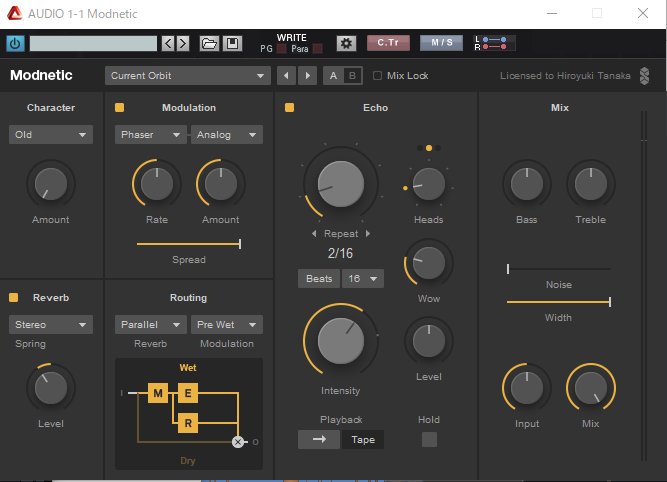Click the Dry label in routing diagram
The height and width of the screenshot is (482, 667).
click(x=188, y=461)
